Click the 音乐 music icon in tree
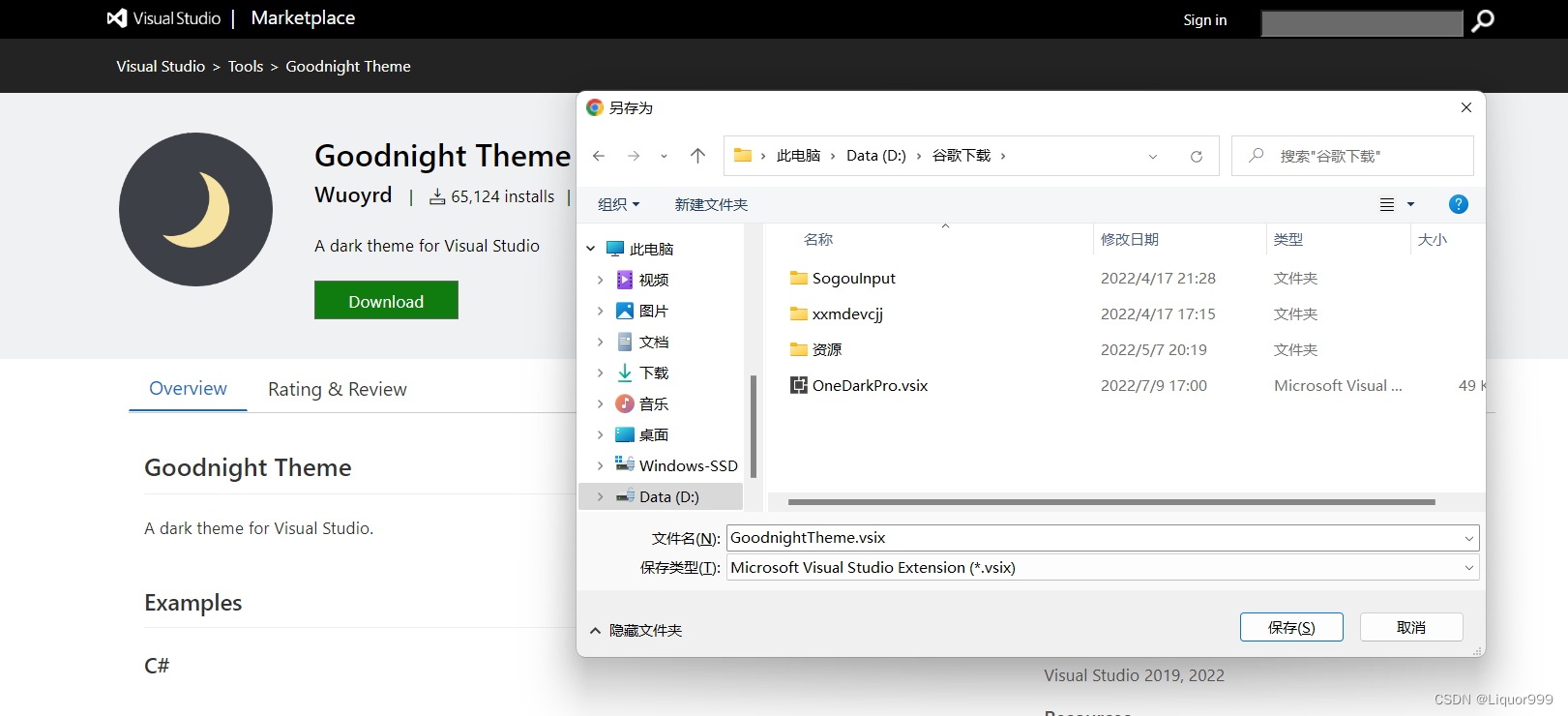This screenshot has width=1568, height=716. [x=625, y=403]
